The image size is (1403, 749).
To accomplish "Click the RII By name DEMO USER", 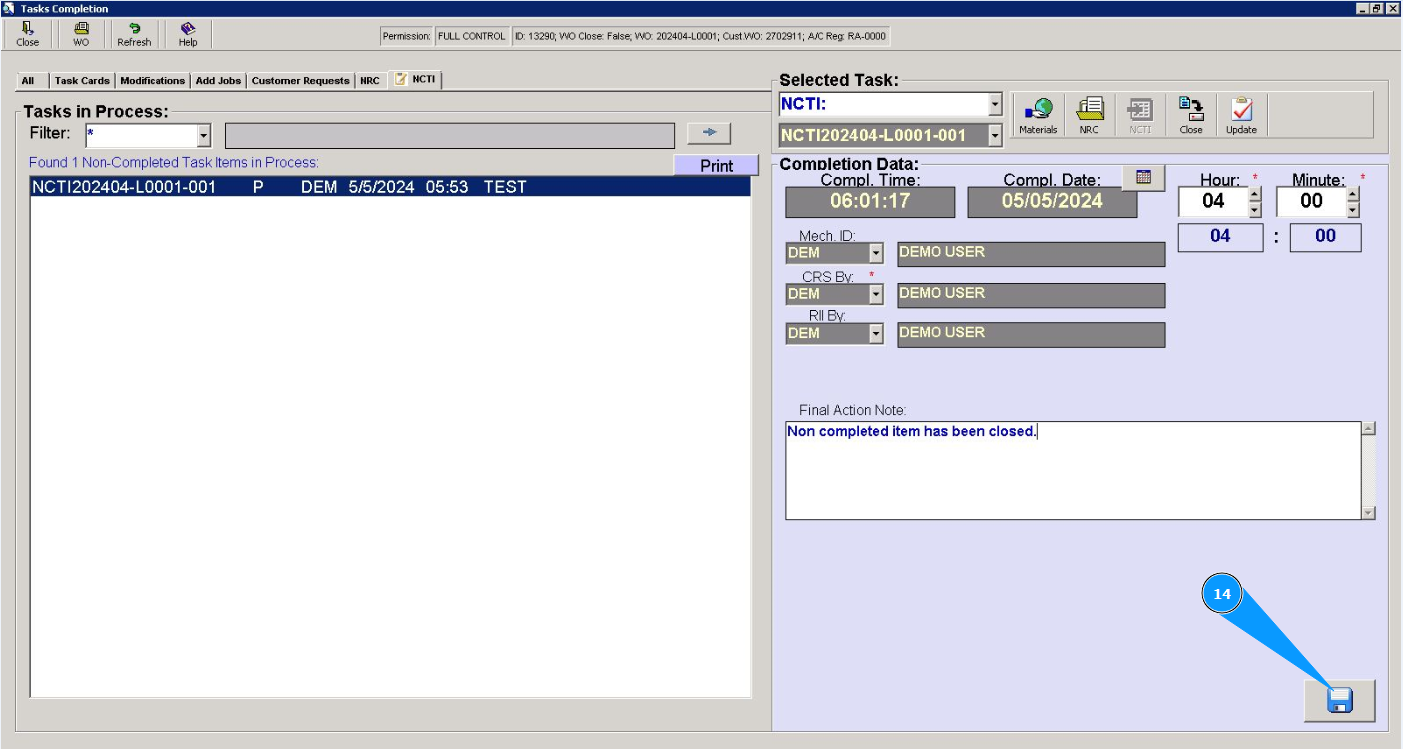I will coord(1031,334).
